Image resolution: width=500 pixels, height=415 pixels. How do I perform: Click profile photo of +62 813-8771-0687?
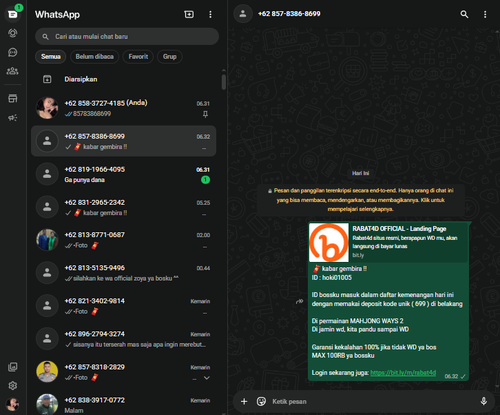pyautogui.click(x=47, y=240)
